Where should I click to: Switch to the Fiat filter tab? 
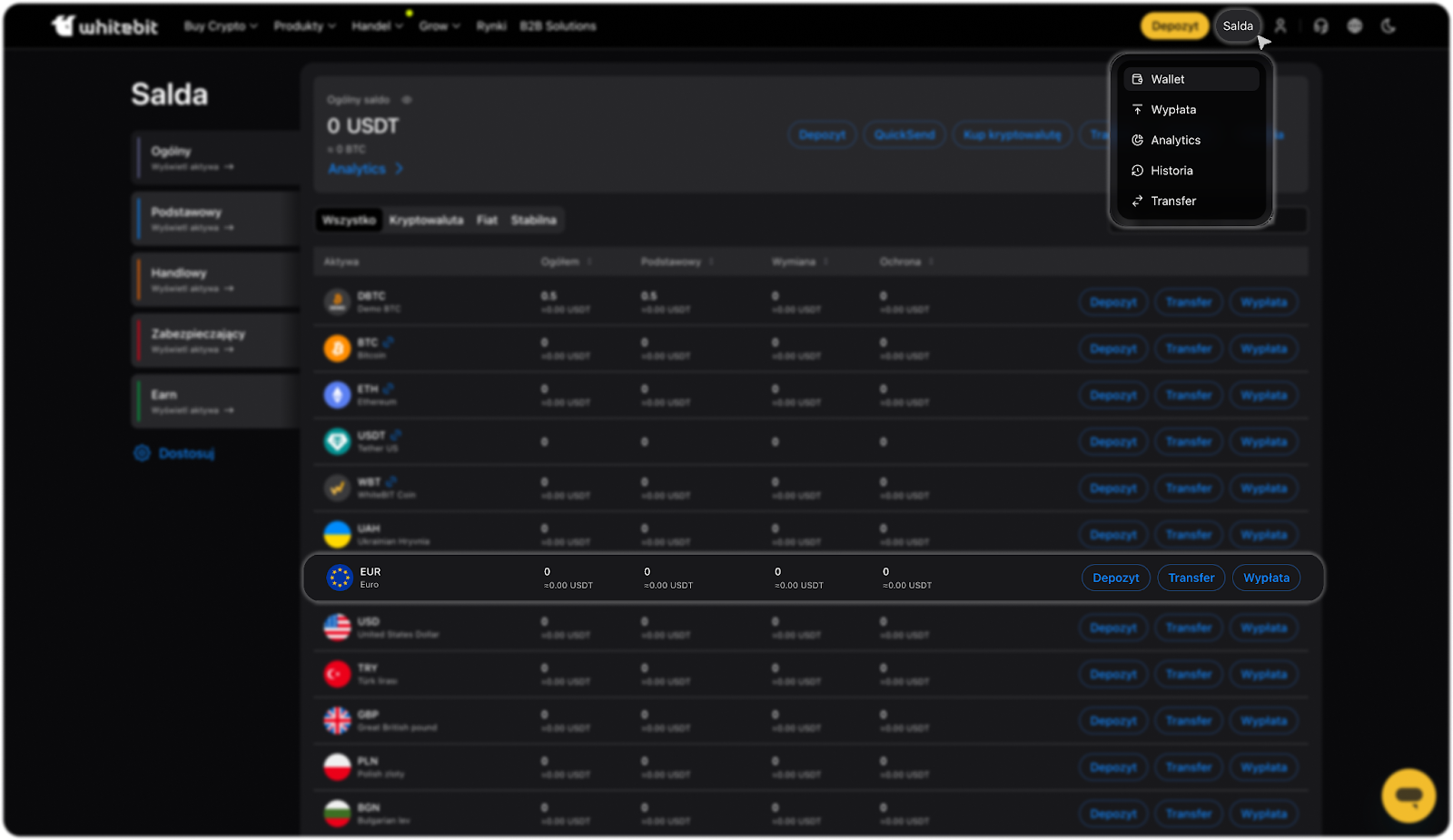[x=487, y=220]
